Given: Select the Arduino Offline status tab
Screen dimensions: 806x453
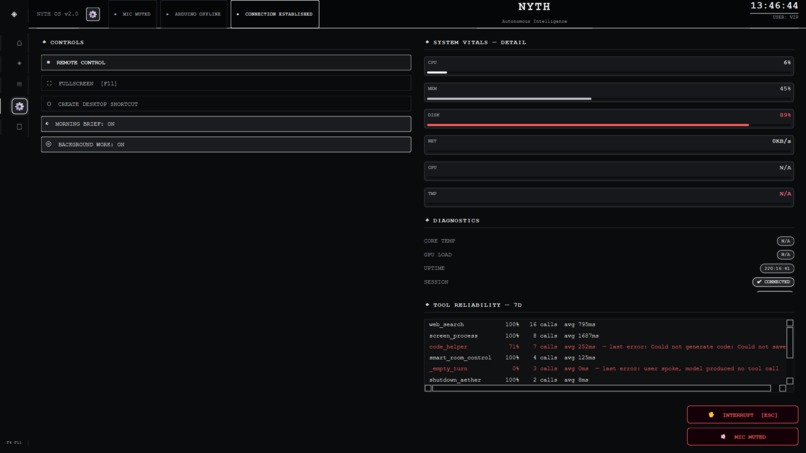Looking at the screenshot, I should pos(194,14).
